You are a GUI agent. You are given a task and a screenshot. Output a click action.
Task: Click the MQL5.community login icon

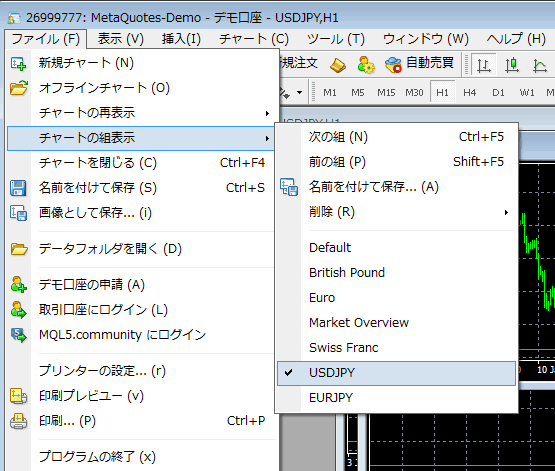pos(18,335)
